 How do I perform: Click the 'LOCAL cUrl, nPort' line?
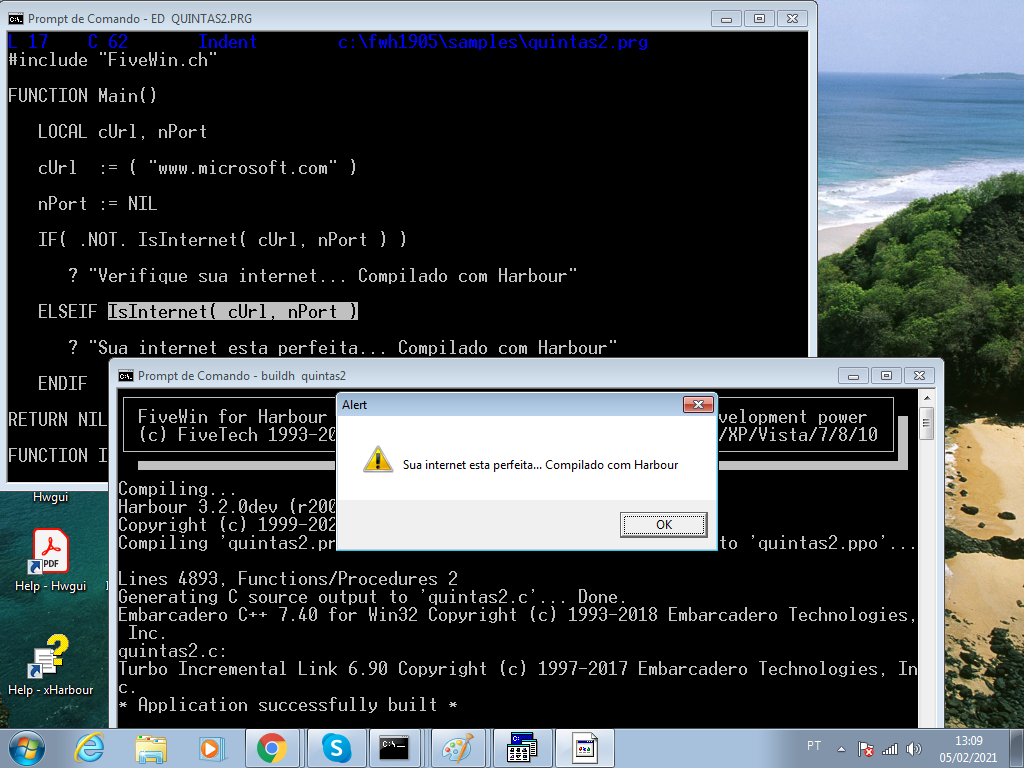(x=122, y=132)
